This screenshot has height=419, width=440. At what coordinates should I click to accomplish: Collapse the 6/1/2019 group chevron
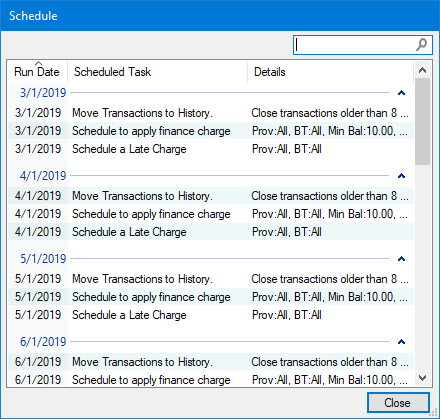coord(401,342)
